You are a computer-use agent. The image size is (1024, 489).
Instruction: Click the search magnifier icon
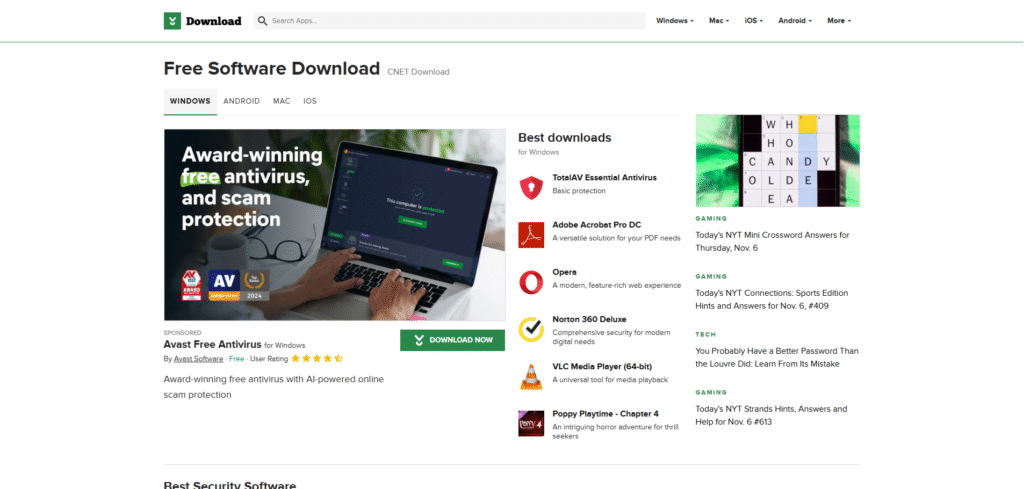[x=263, y=21]
